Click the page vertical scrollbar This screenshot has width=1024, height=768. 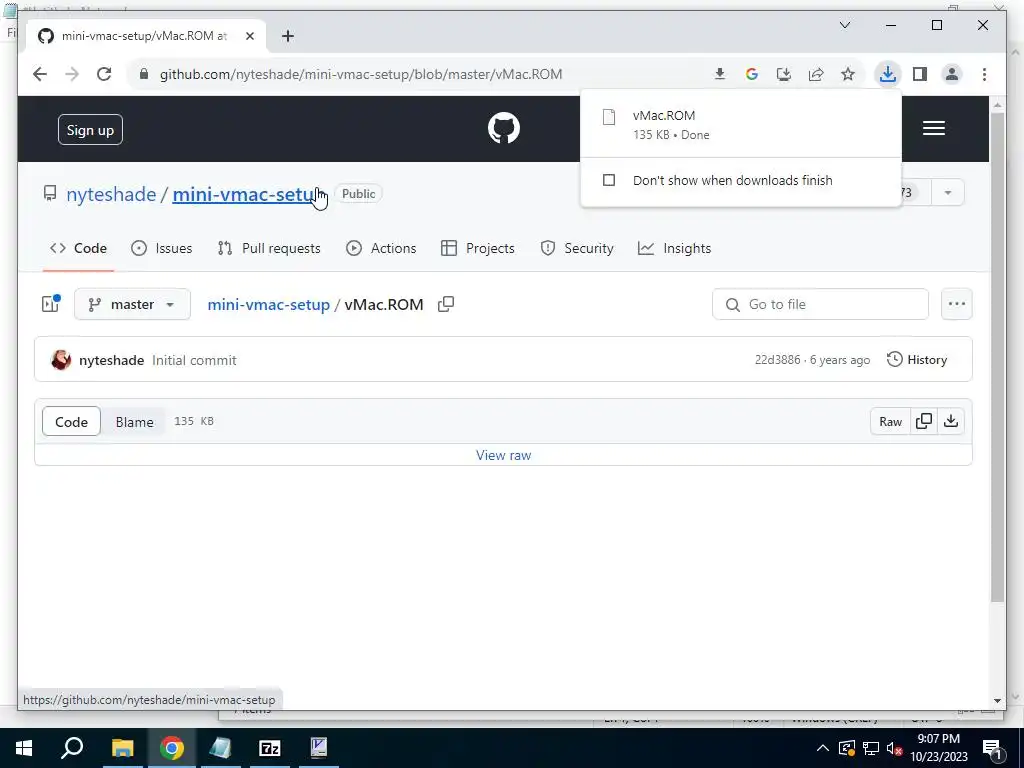pos(997,356)
